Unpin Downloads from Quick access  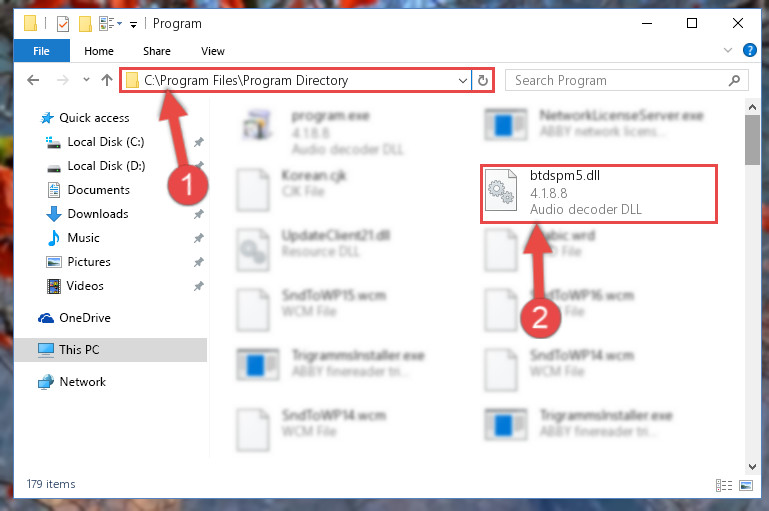(198, 214)
